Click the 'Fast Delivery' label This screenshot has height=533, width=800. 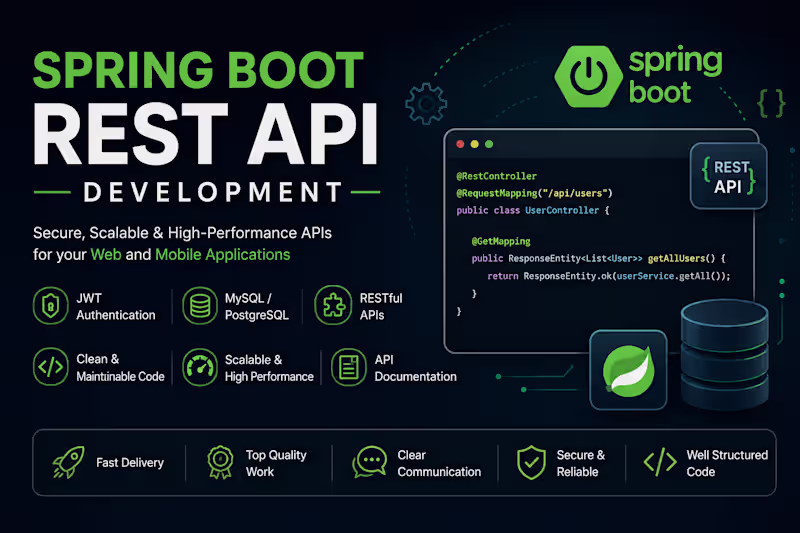click(130, 463)
